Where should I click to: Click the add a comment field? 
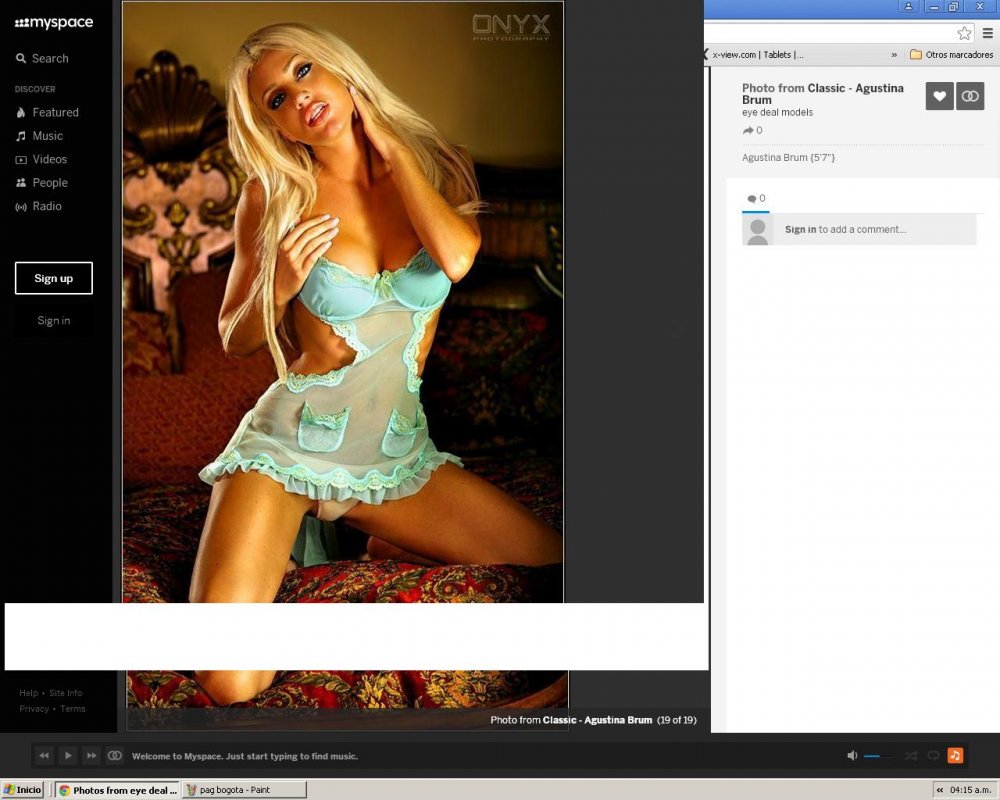tap(874, 230)
